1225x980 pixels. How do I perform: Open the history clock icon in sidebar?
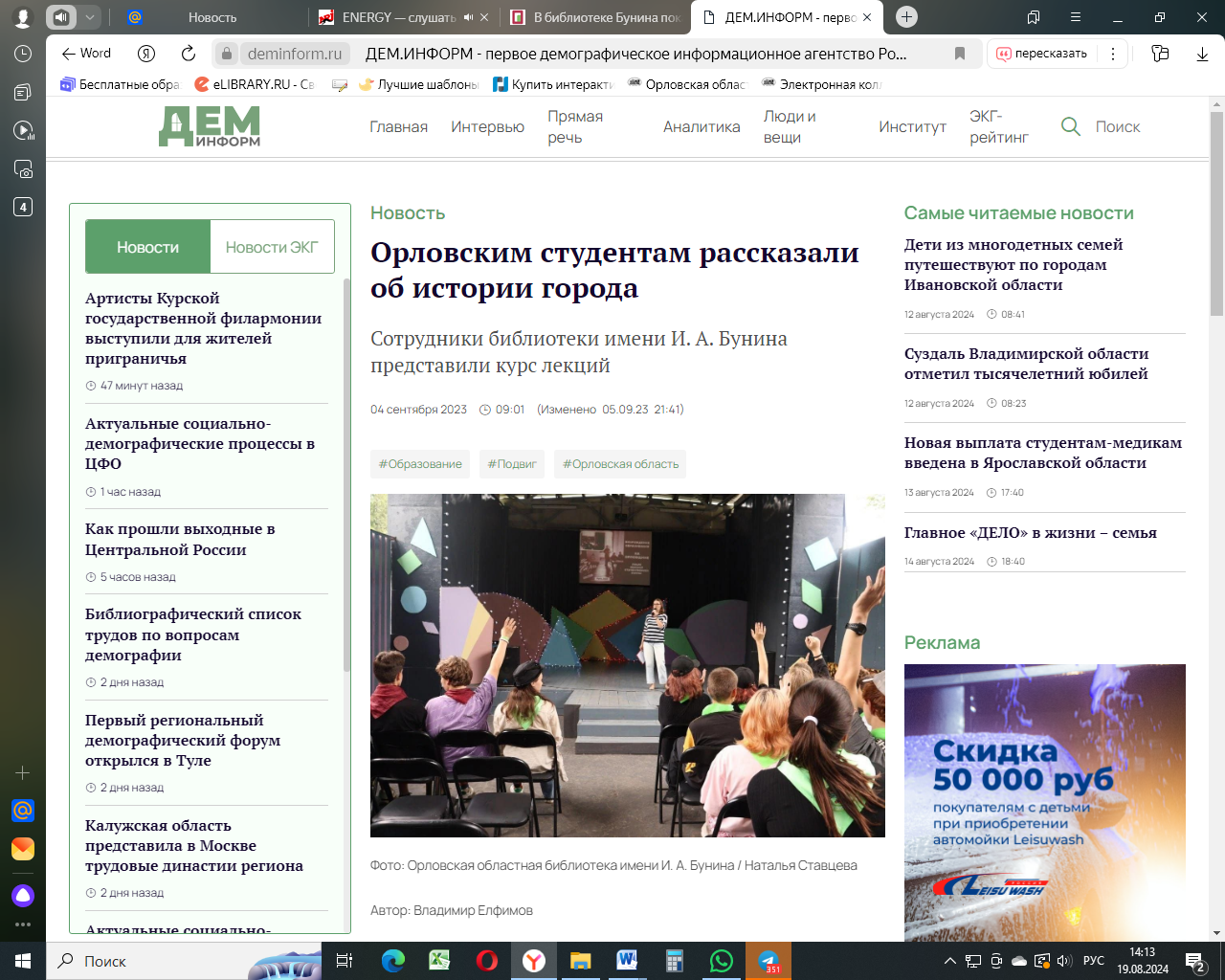tap(23, 55)
